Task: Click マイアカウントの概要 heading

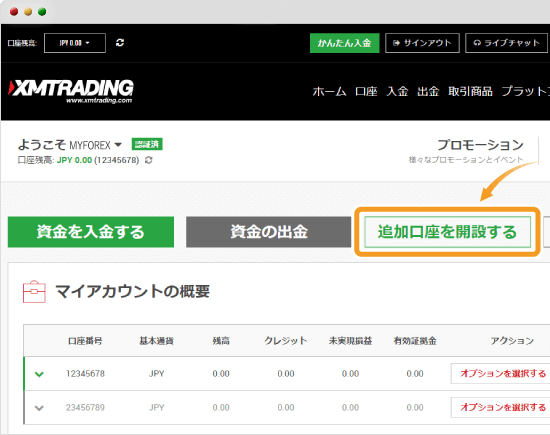Action: coord(133,291)
